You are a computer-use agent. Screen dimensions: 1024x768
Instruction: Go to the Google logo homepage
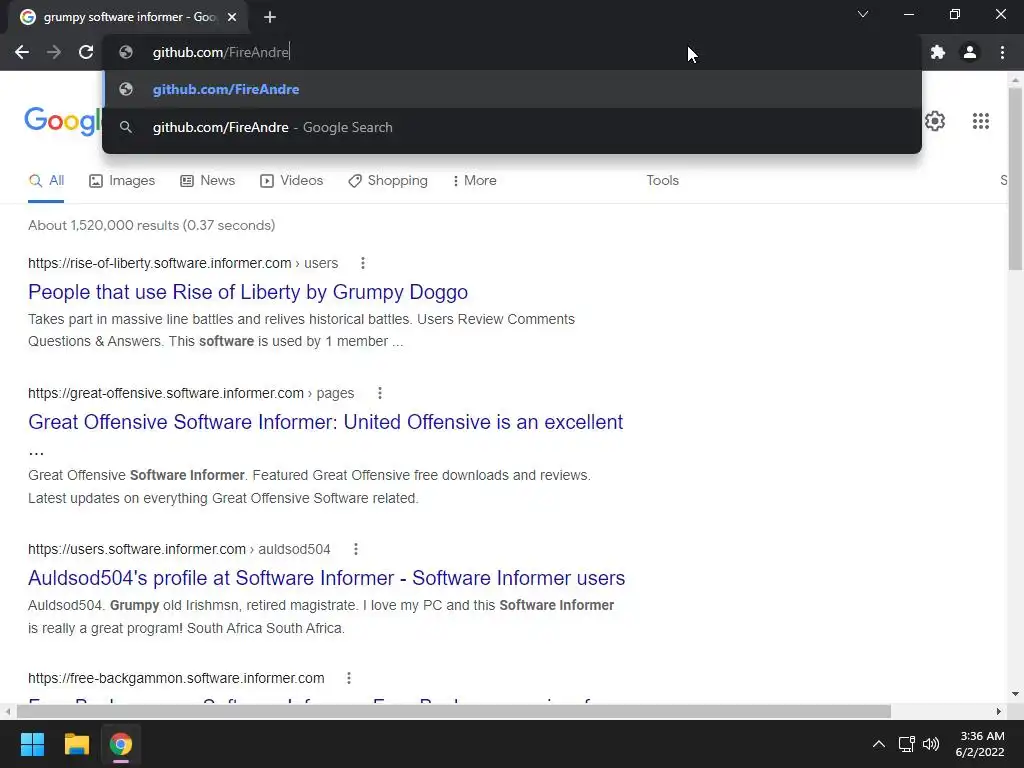tap(63, 121)
